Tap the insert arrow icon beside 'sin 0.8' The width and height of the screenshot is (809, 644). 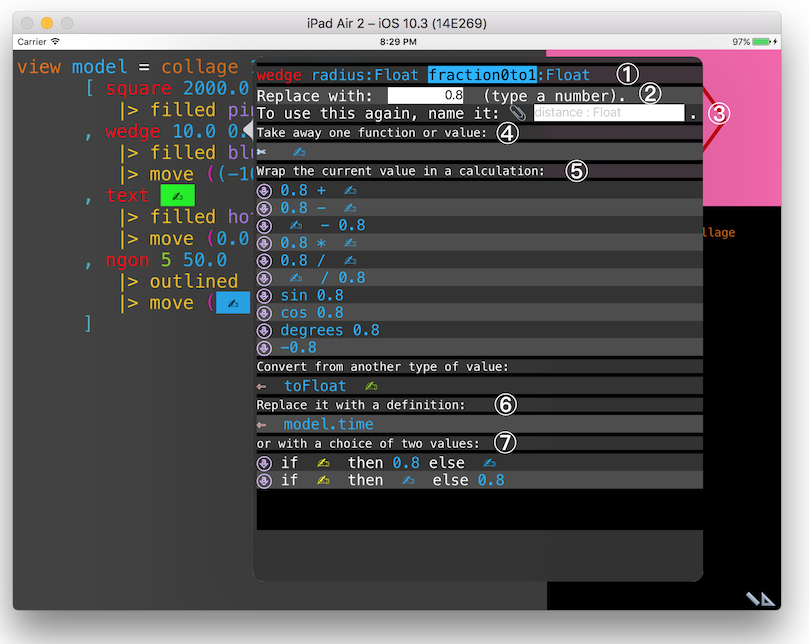264,296
